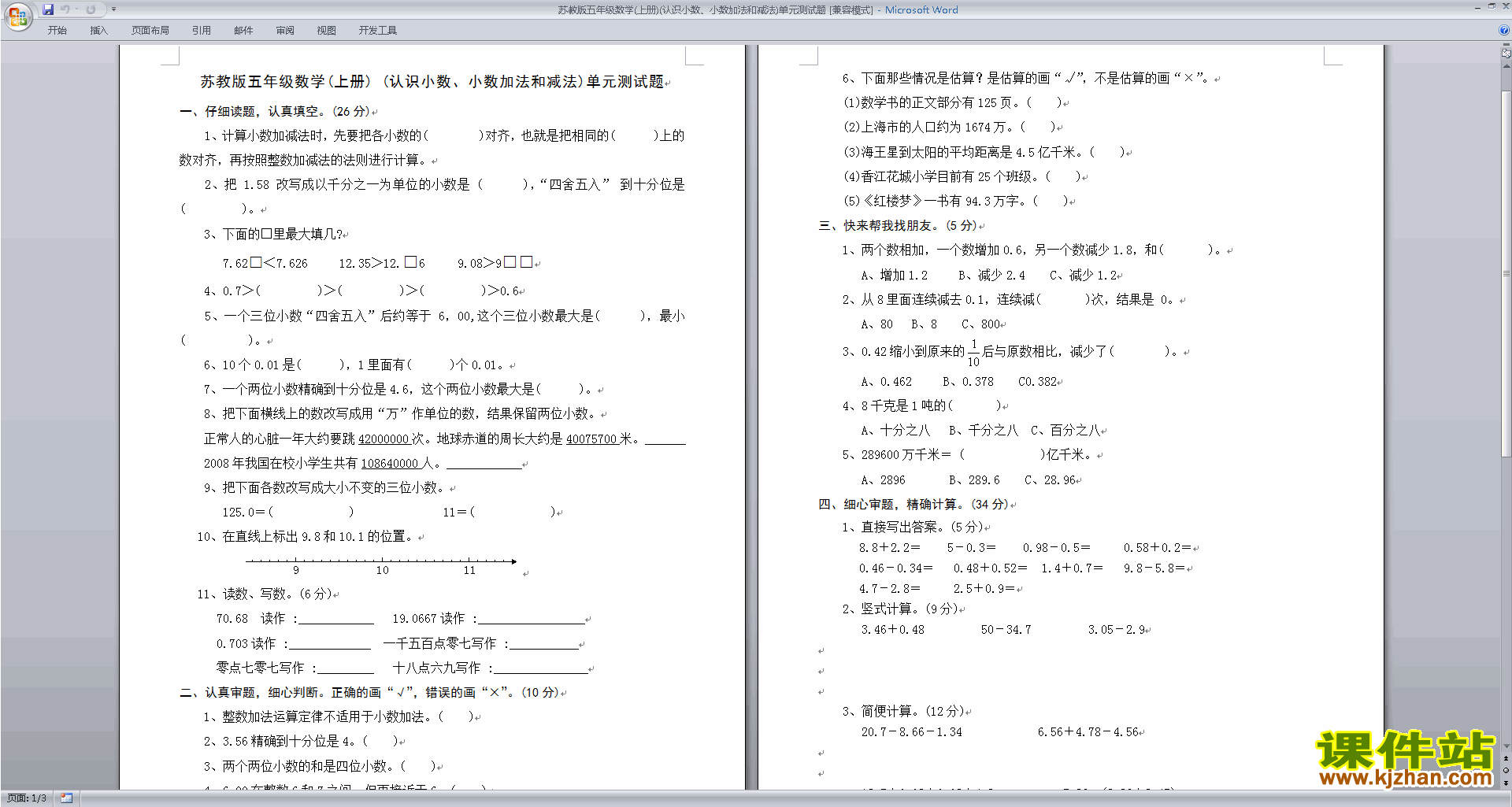The height and width of the screenshot is (807, 1512).
Task: Click option B、0.378
Action: coord(968,382)
